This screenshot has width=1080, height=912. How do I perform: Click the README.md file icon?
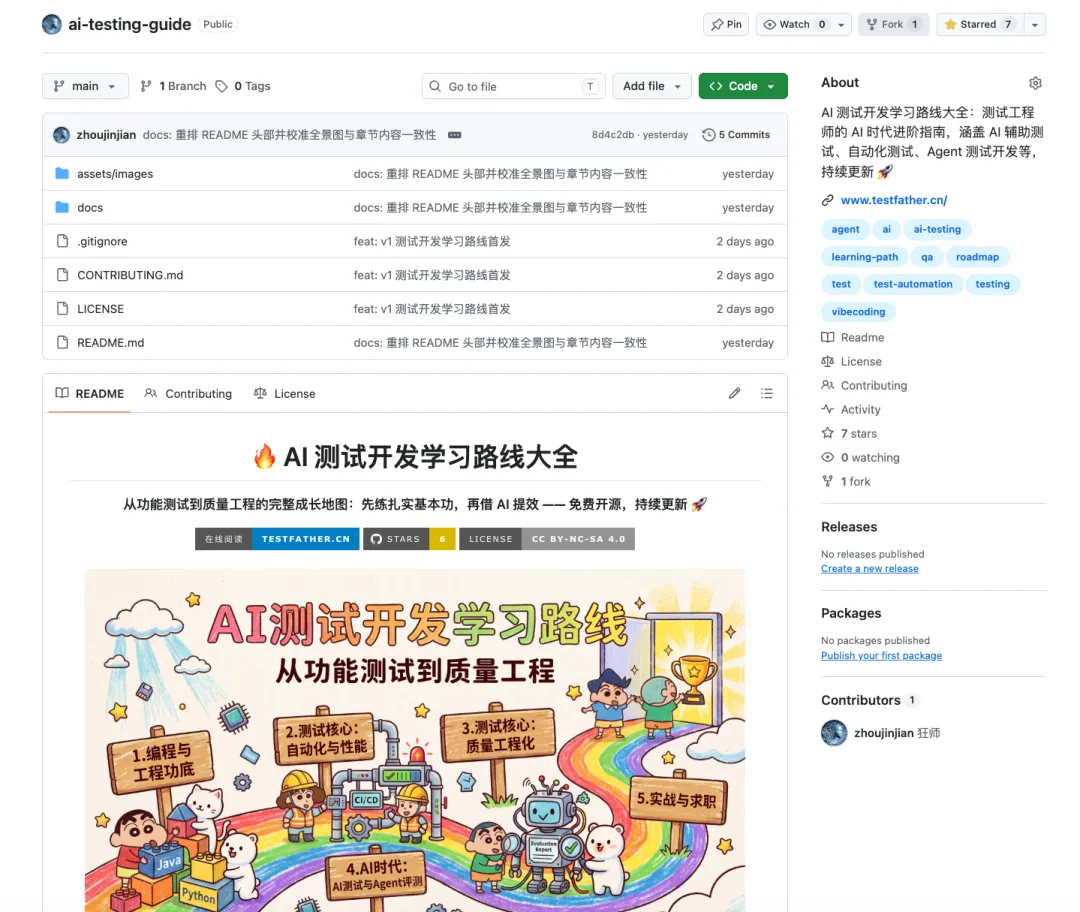(x=62, y=342)
